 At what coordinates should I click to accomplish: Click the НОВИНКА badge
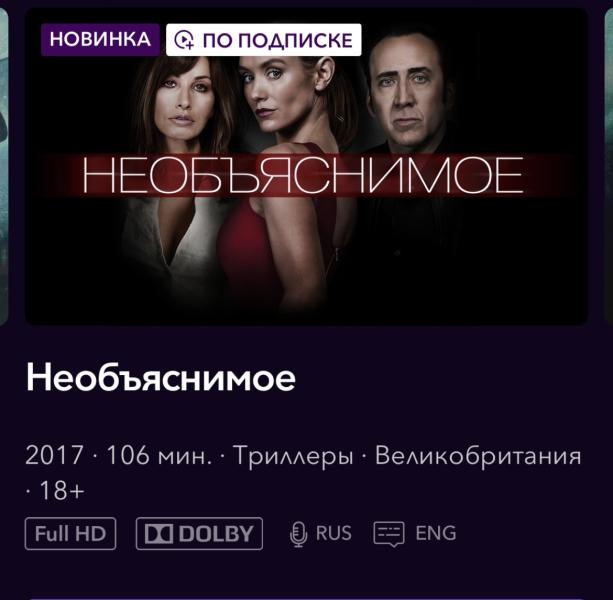tap(100, 39)
